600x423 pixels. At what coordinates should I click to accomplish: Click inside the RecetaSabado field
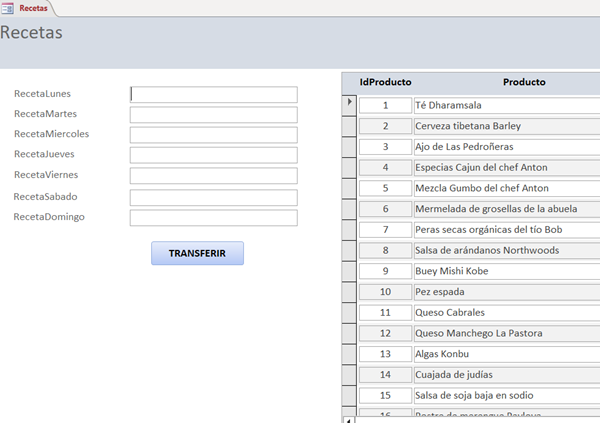coord(213,197)
